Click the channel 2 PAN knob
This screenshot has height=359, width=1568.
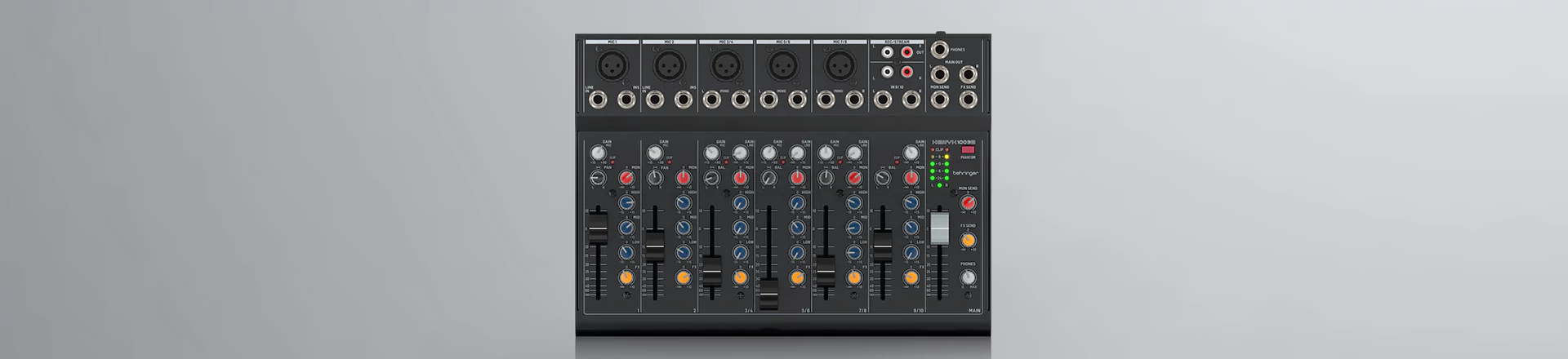pos(655,178)
